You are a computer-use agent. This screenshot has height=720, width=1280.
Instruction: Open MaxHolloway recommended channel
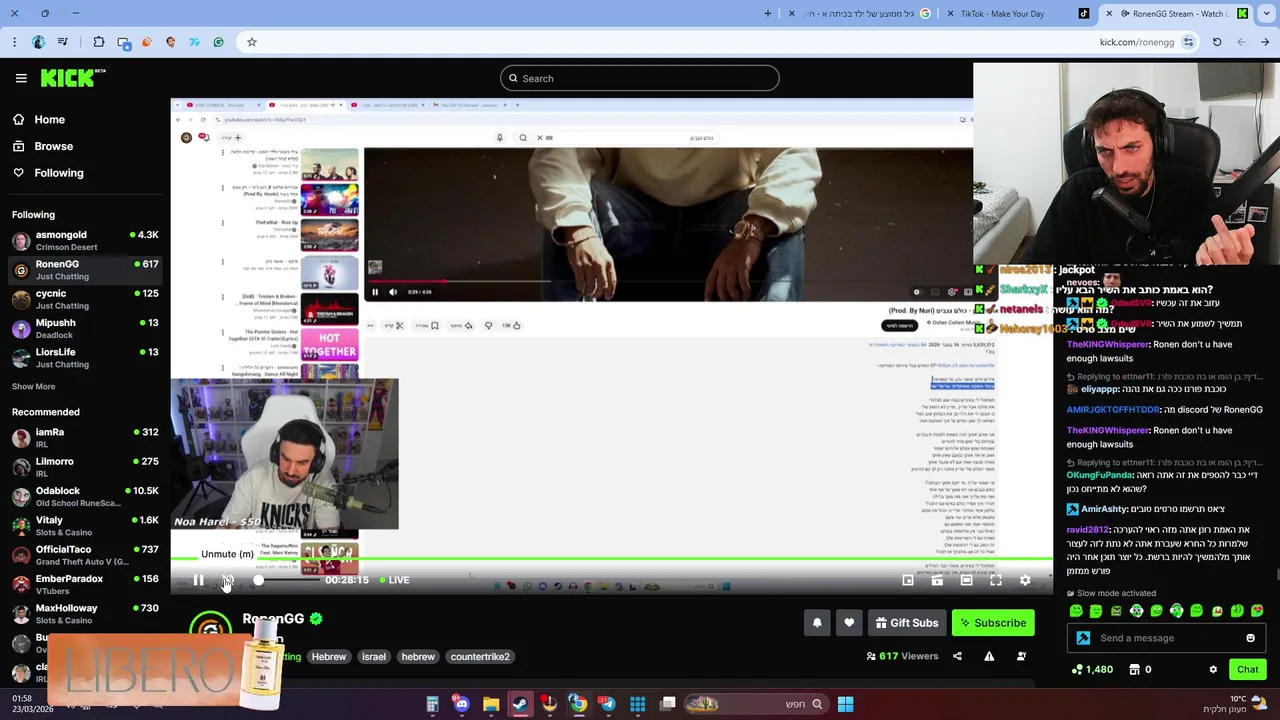[85, 614]
